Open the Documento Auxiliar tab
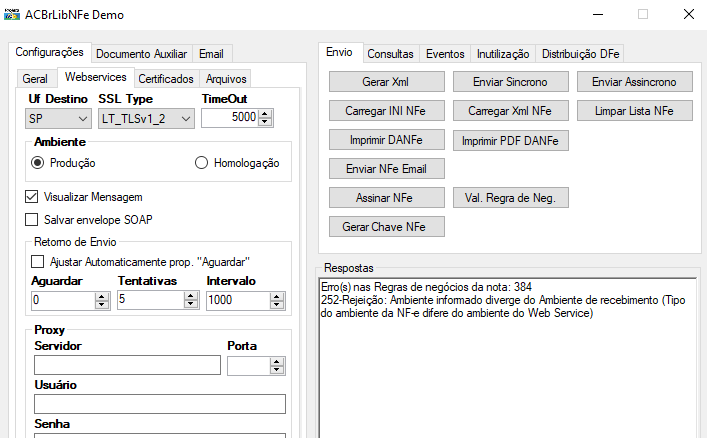 click(142, 54)
